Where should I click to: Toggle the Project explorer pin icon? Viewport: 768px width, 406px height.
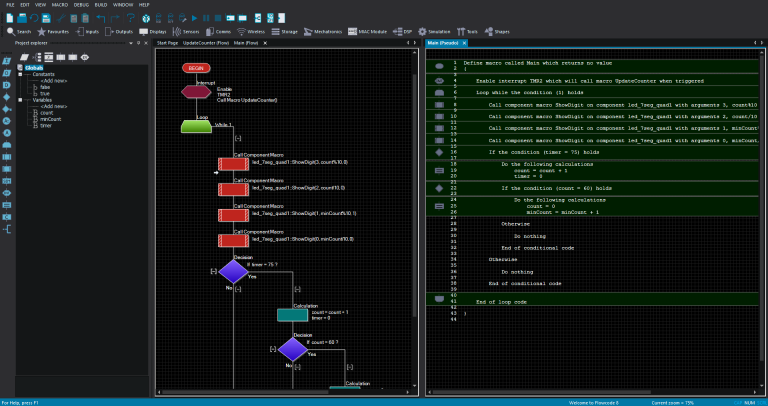click(139, 43)
